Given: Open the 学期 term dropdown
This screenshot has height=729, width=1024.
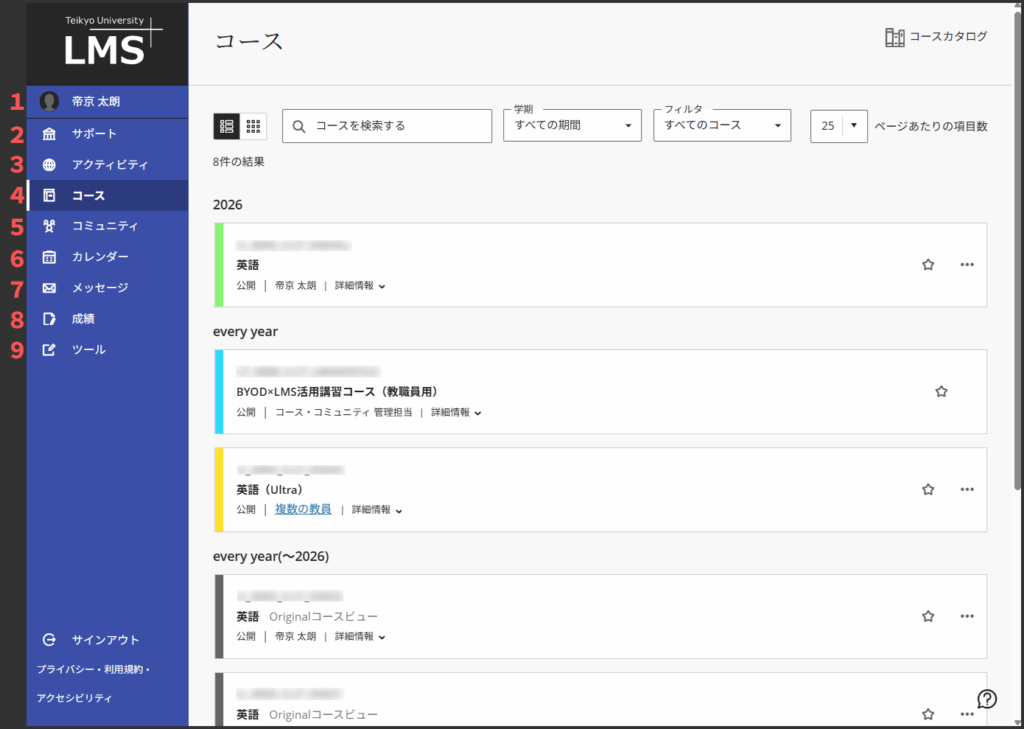Looking at the screenshot, I should pyautogui.click(x=573, y=126).
